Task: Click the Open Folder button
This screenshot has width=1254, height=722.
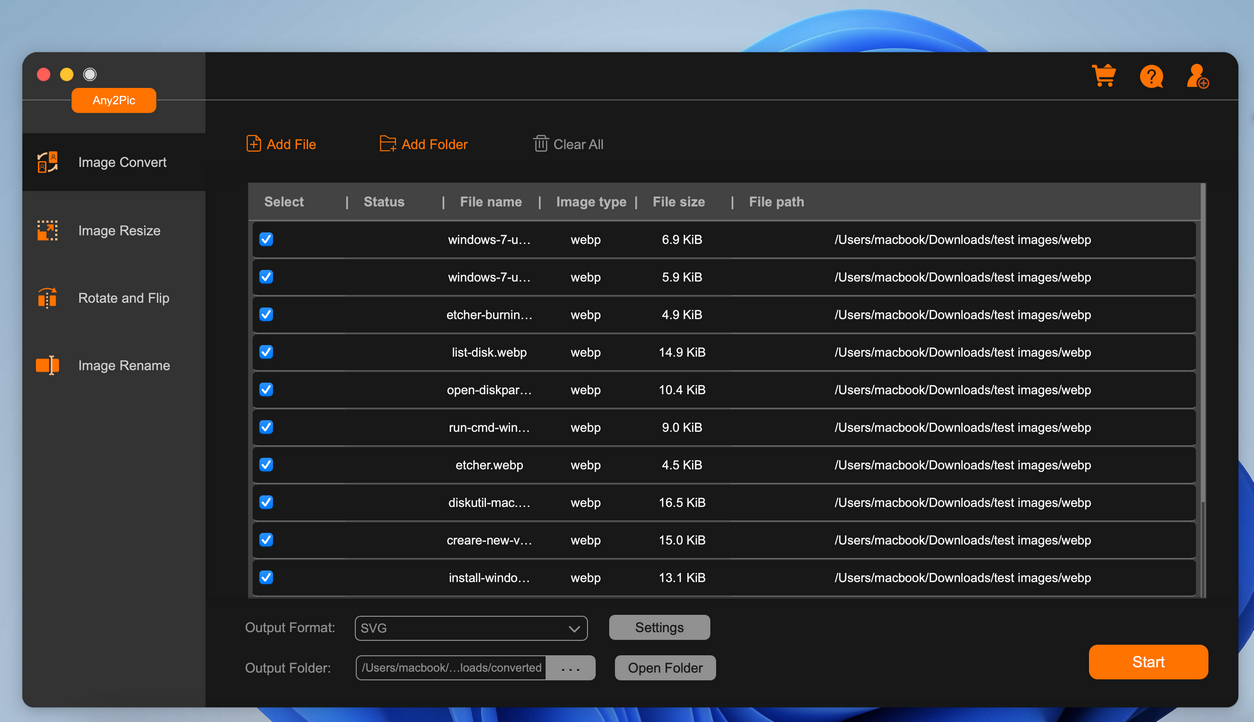Action: pyautogui.click(x=665, y=668)
